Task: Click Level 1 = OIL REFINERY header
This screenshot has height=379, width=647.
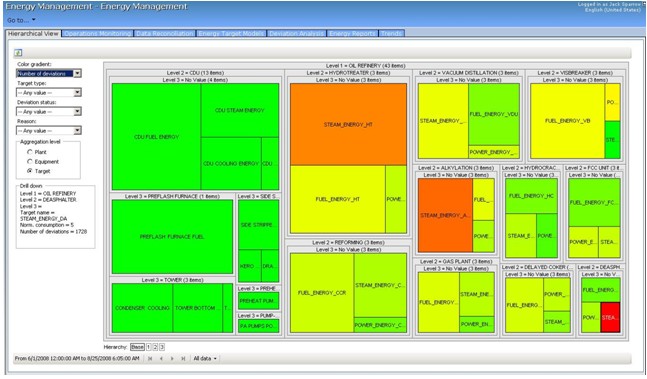Action: tap(366, 66)
